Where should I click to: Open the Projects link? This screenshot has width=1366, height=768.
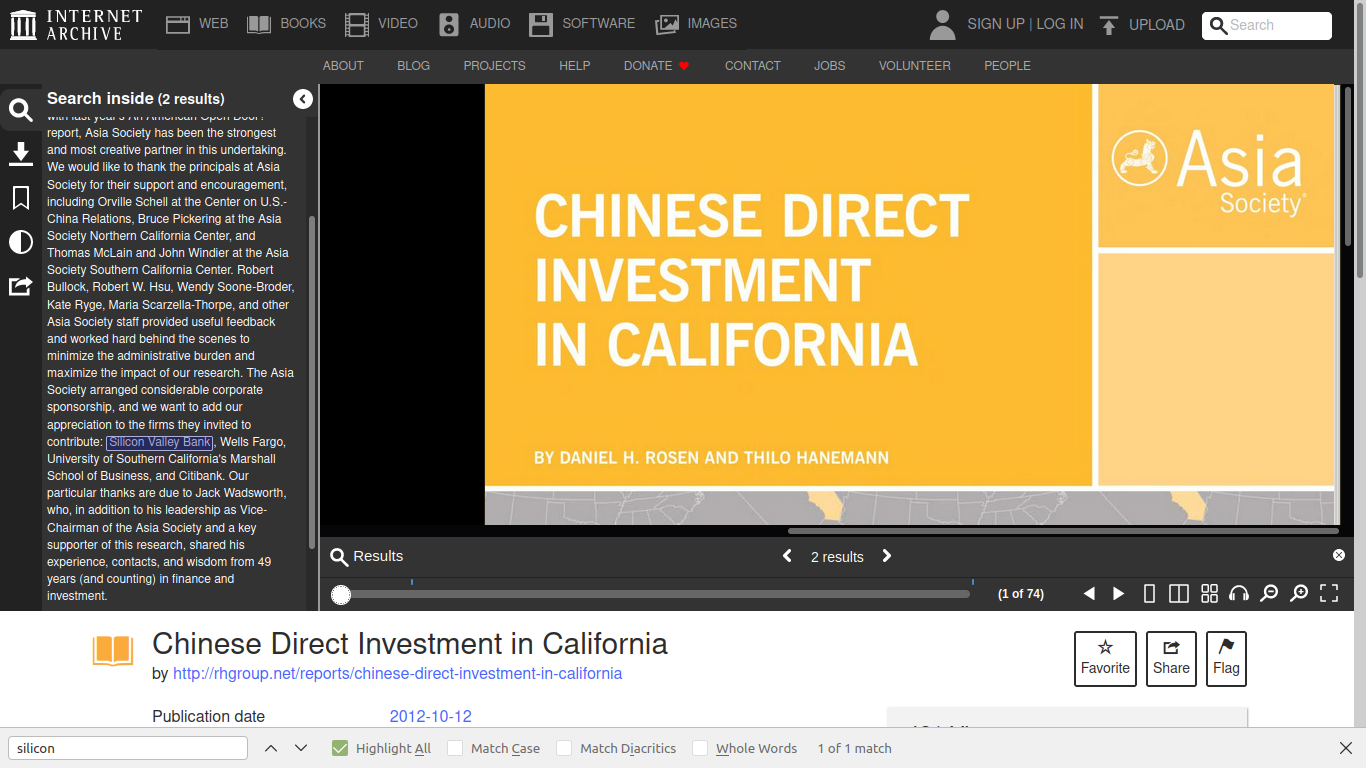(x=494, y=65)
